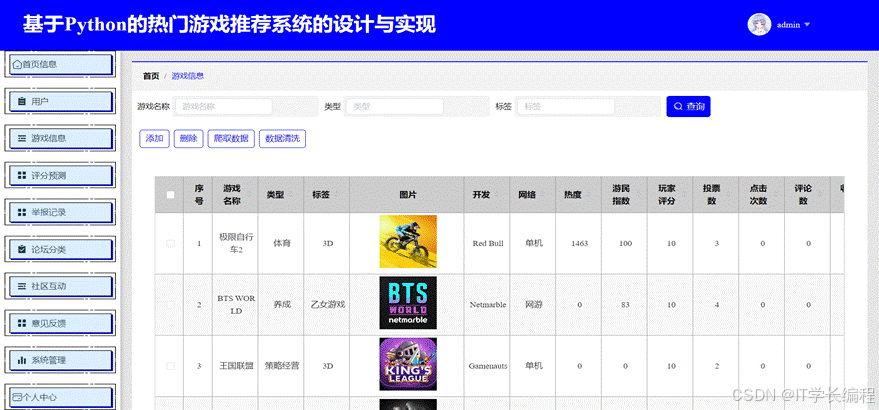
Task: Click the 'Gamenauts' developer cell
Action: point(488,366)
